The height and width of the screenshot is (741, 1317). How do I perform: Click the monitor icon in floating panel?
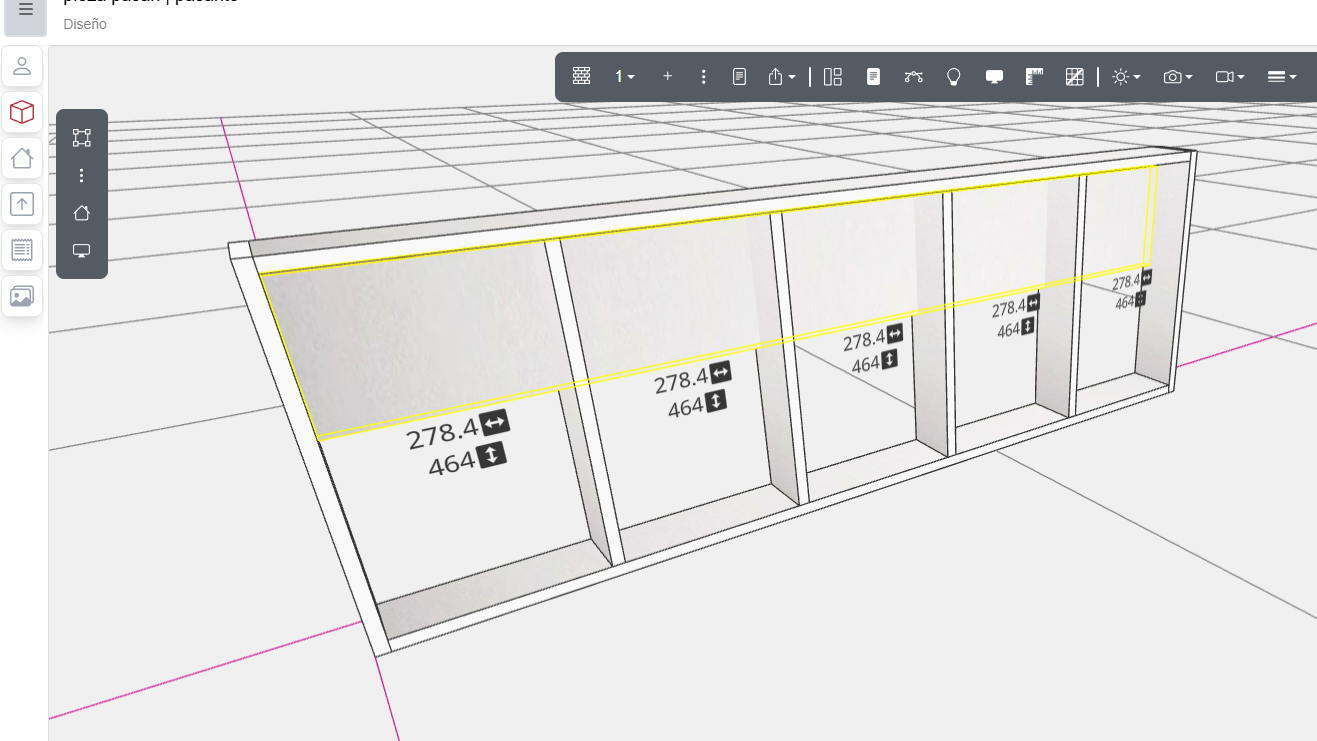82,250
